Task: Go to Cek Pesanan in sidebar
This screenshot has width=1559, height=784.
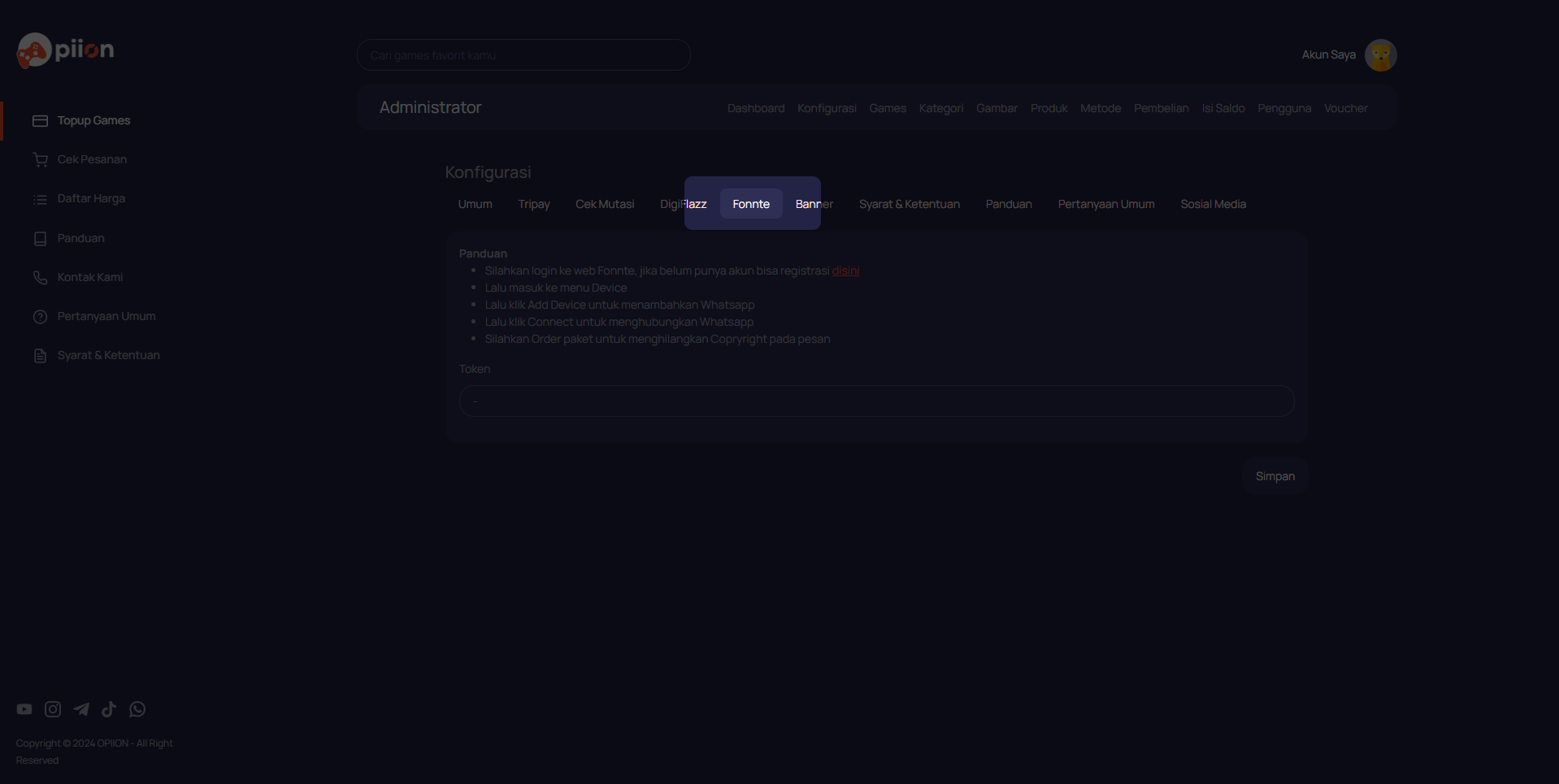Action: pyautogui.click(x=92, y=159)
